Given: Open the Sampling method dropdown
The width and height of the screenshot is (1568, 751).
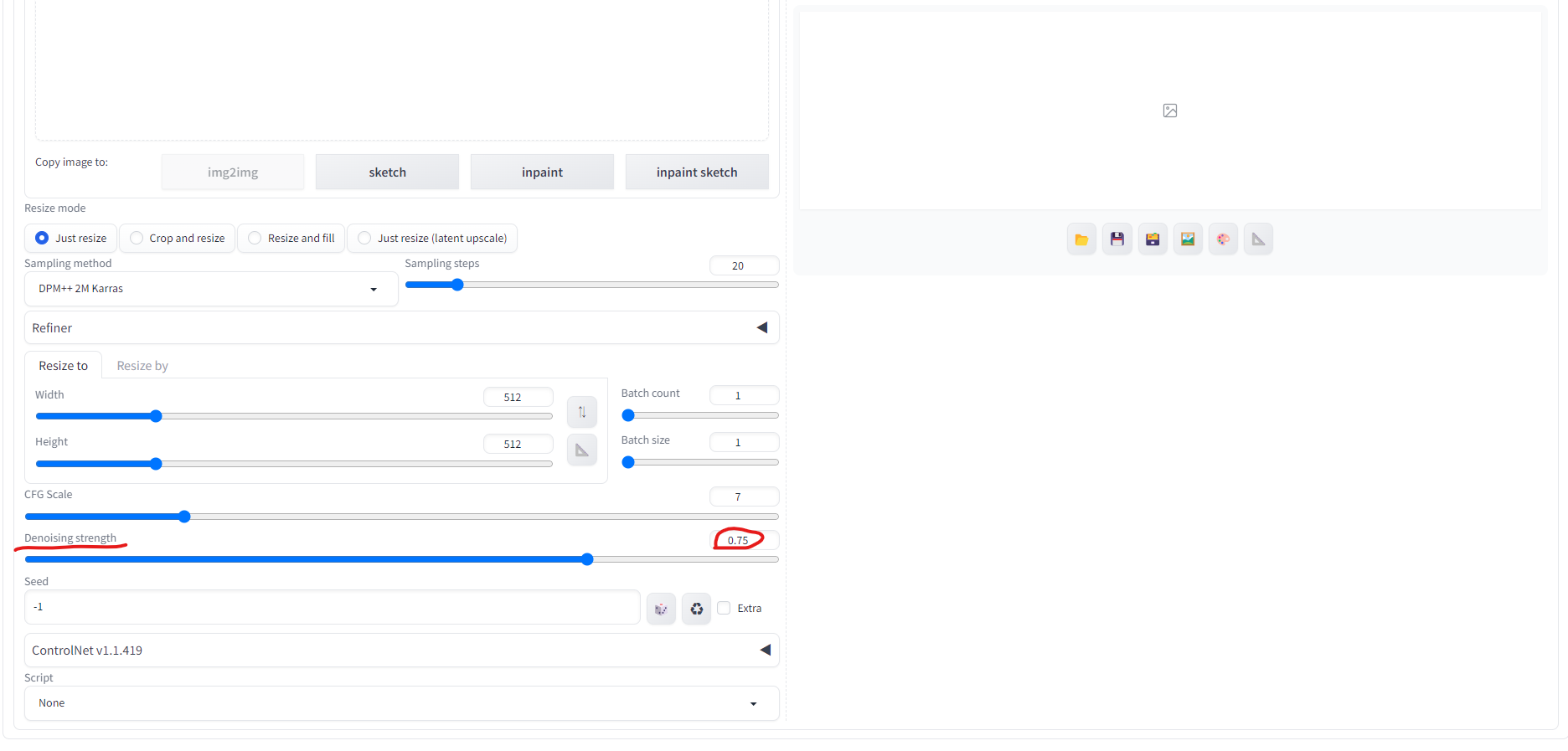Looking at the screenshot, I should click(210, 289).
